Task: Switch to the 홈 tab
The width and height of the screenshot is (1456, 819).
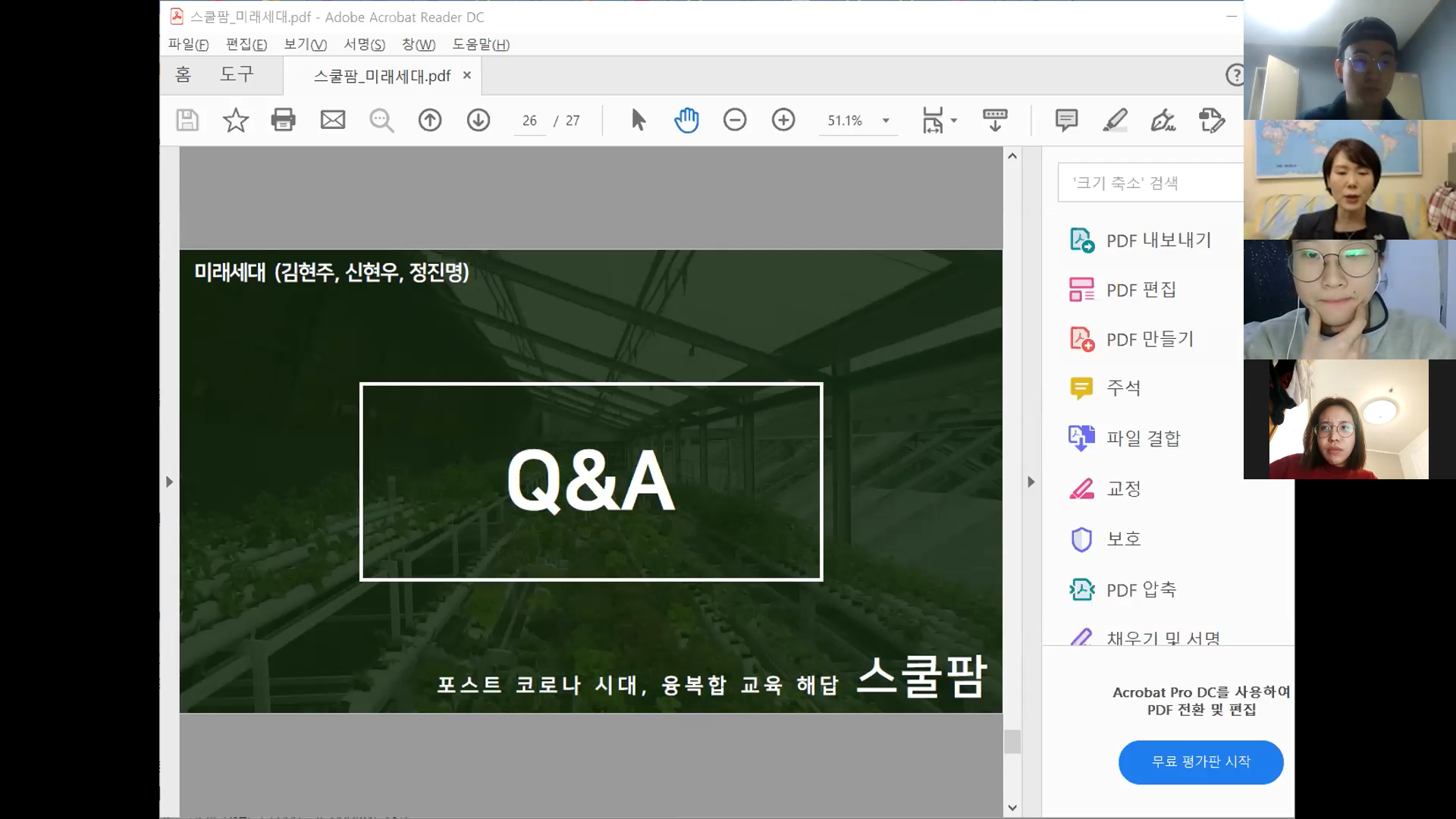Action: (183, 74)
